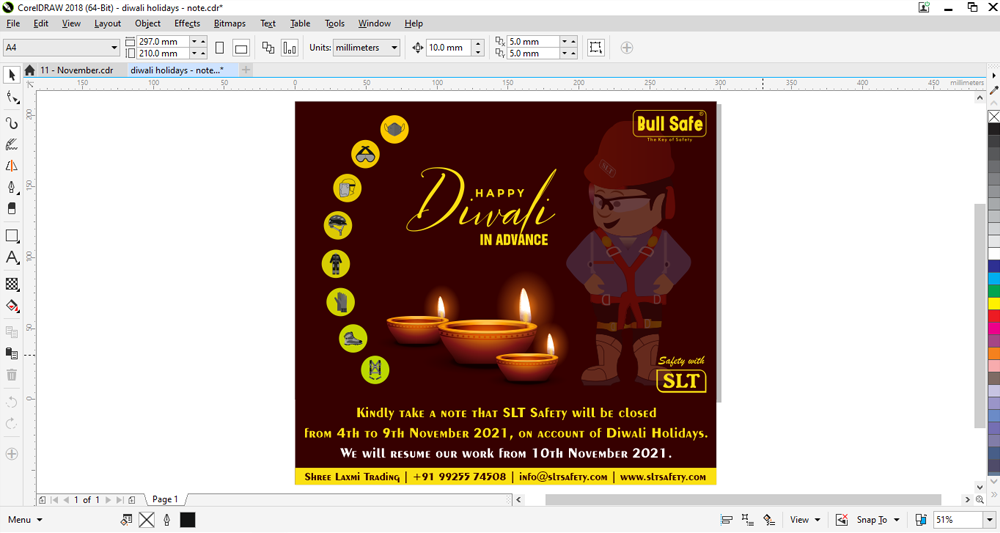Open the duplicate distance Y dropdown arrow
1000x533 pixels.
[564, 54]
